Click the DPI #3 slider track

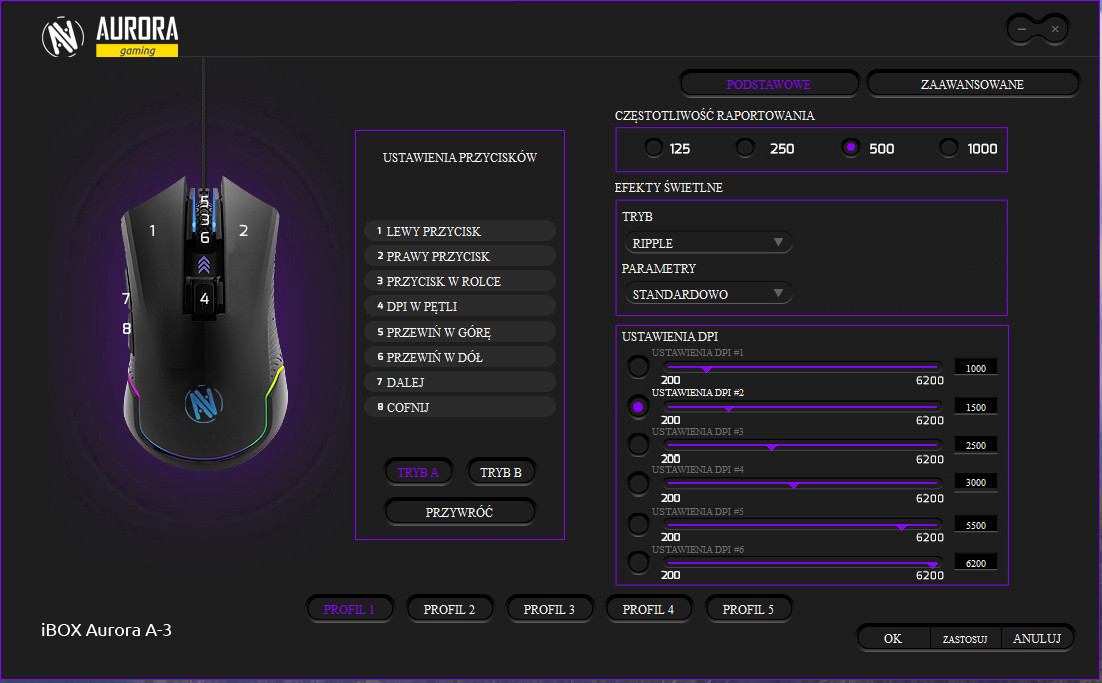coord(802,445)
